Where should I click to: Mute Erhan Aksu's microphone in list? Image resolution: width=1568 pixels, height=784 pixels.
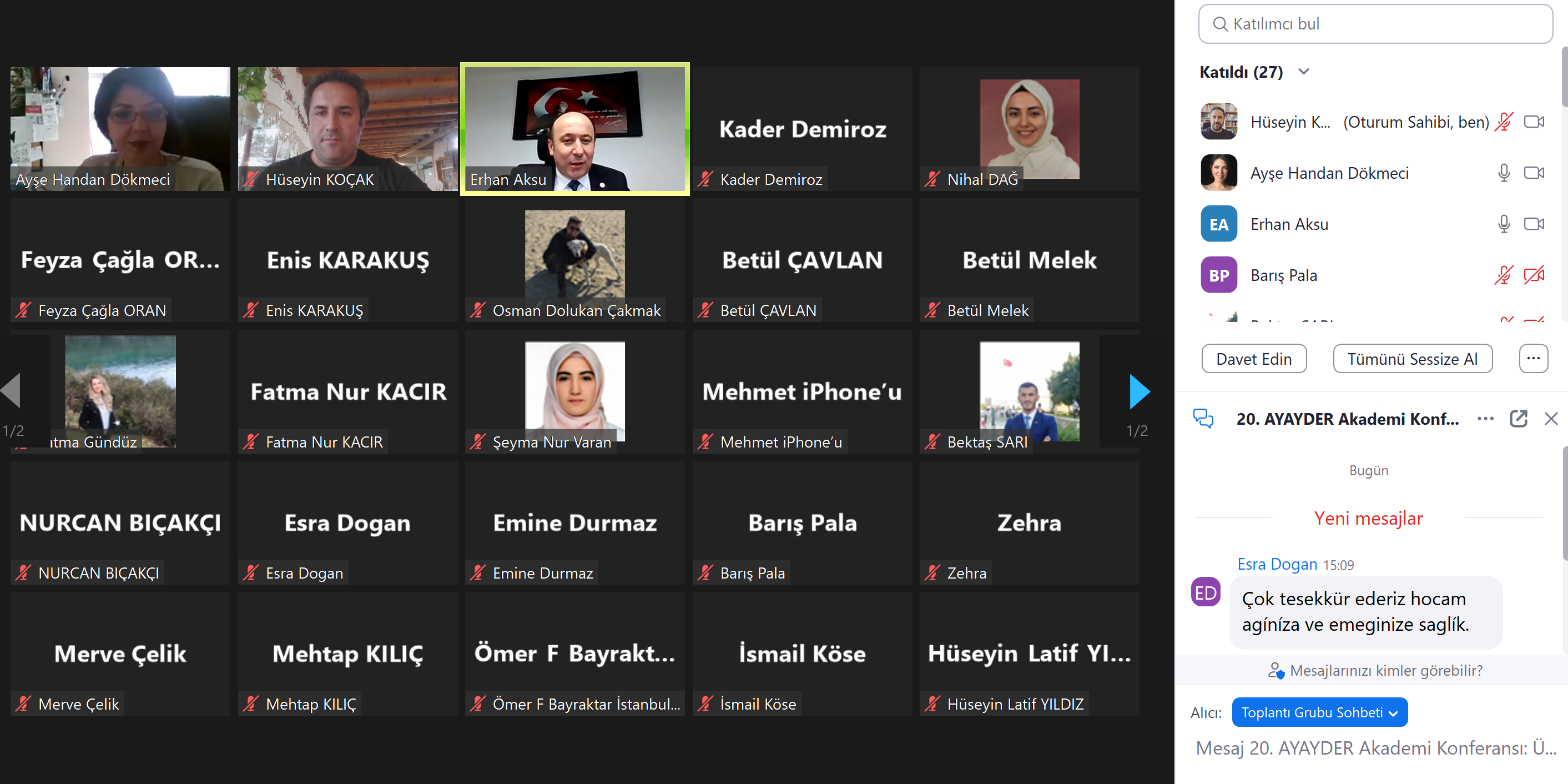click(1504, 224)
